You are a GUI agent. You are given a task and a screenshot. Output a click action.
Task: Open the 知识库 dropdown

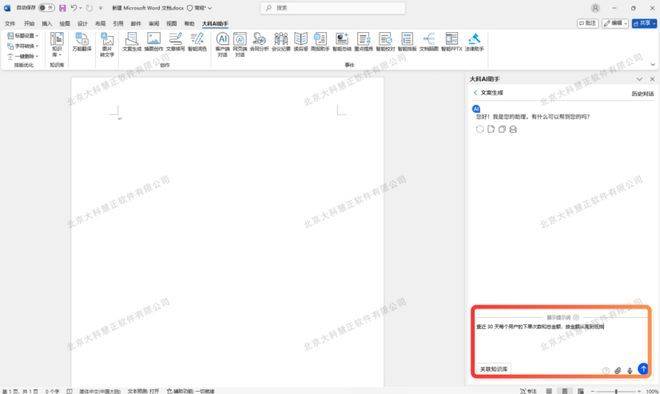[57, 45]
